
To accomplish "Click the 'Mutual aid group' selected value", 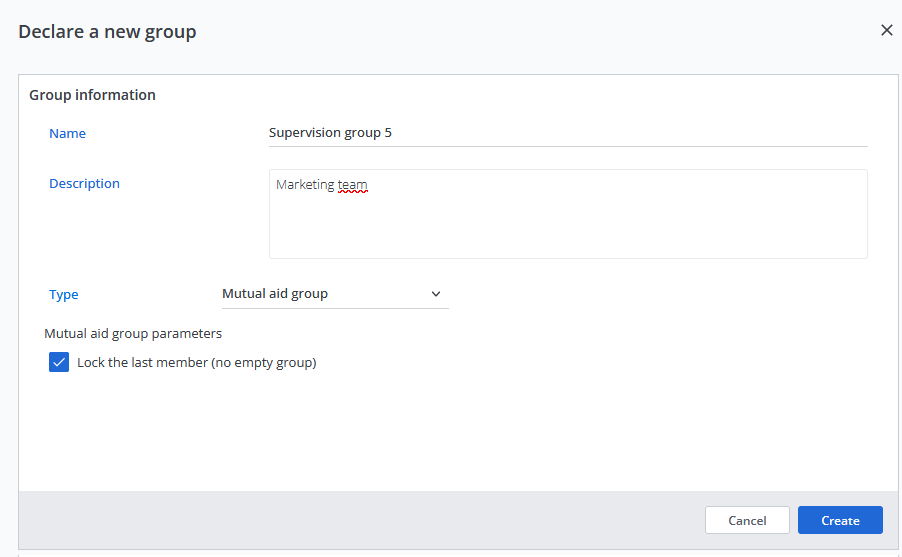I will pyautogui.click(x=275, y=294).
